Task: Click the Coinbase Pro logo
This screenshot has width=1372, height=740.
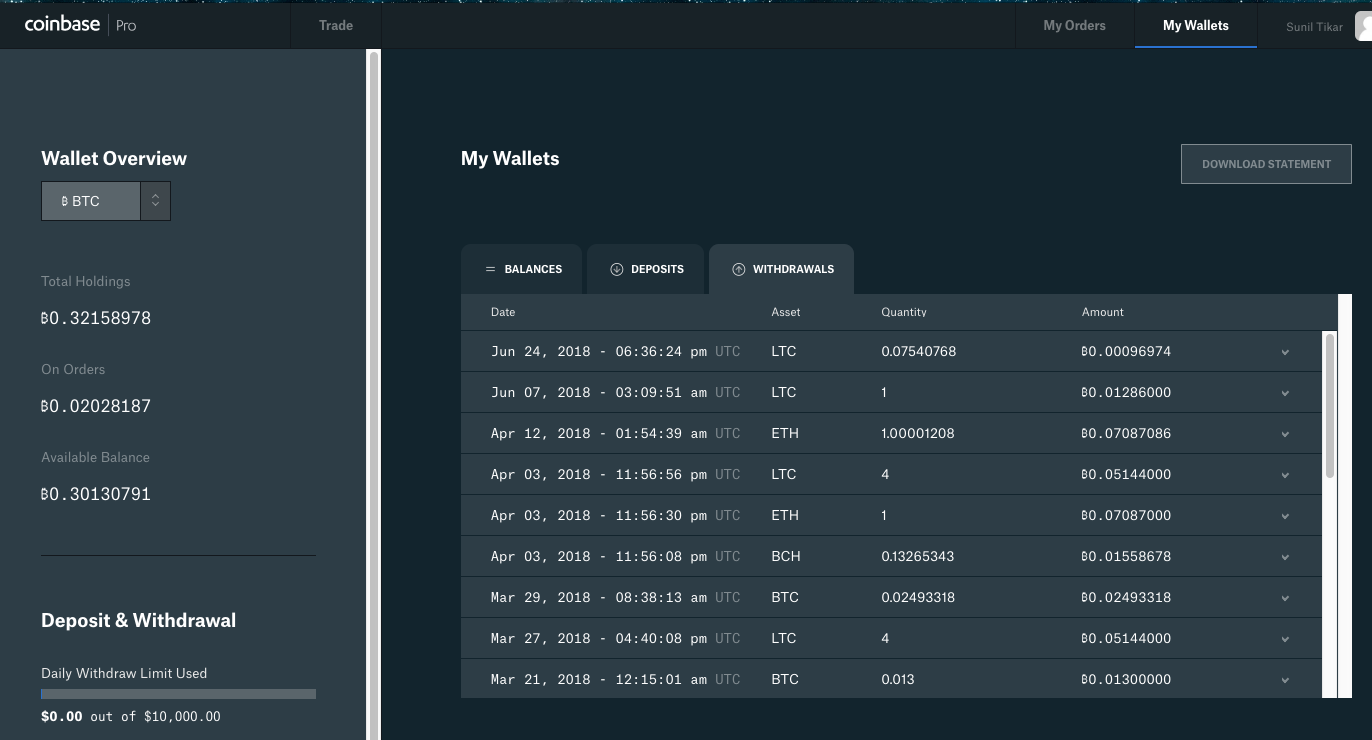Action: [80, 24]
